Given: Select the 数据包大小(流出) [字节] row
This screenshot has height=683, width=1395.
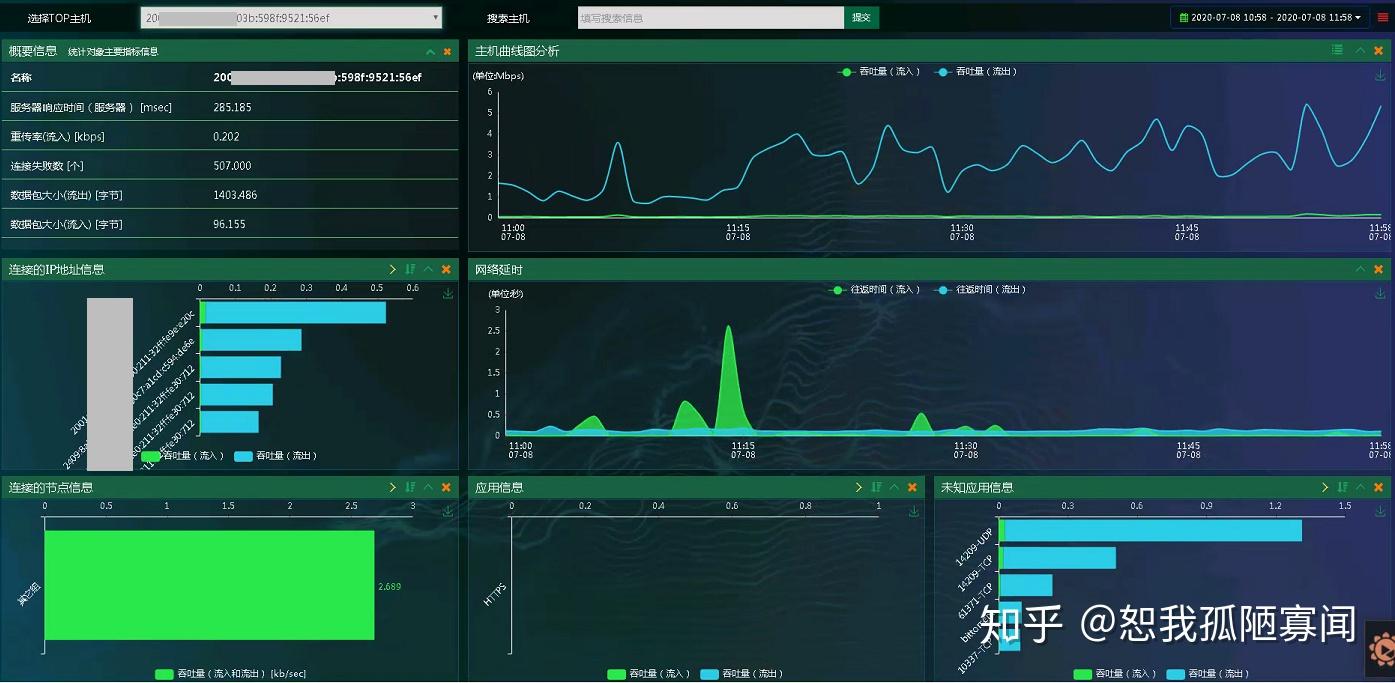Looking at the screenshot, I should (x=229, y=195).
